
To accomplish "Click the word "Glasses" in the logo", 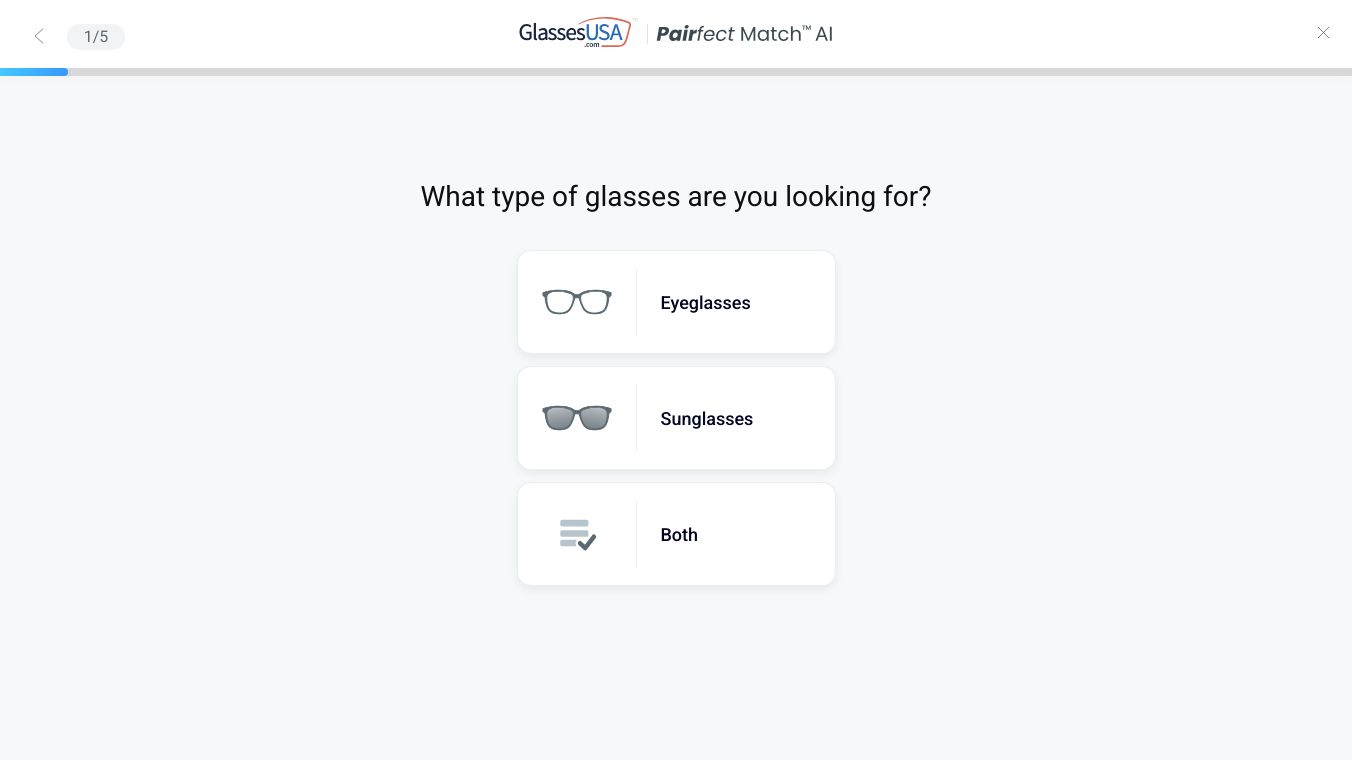I will click(x=552, y=33).
